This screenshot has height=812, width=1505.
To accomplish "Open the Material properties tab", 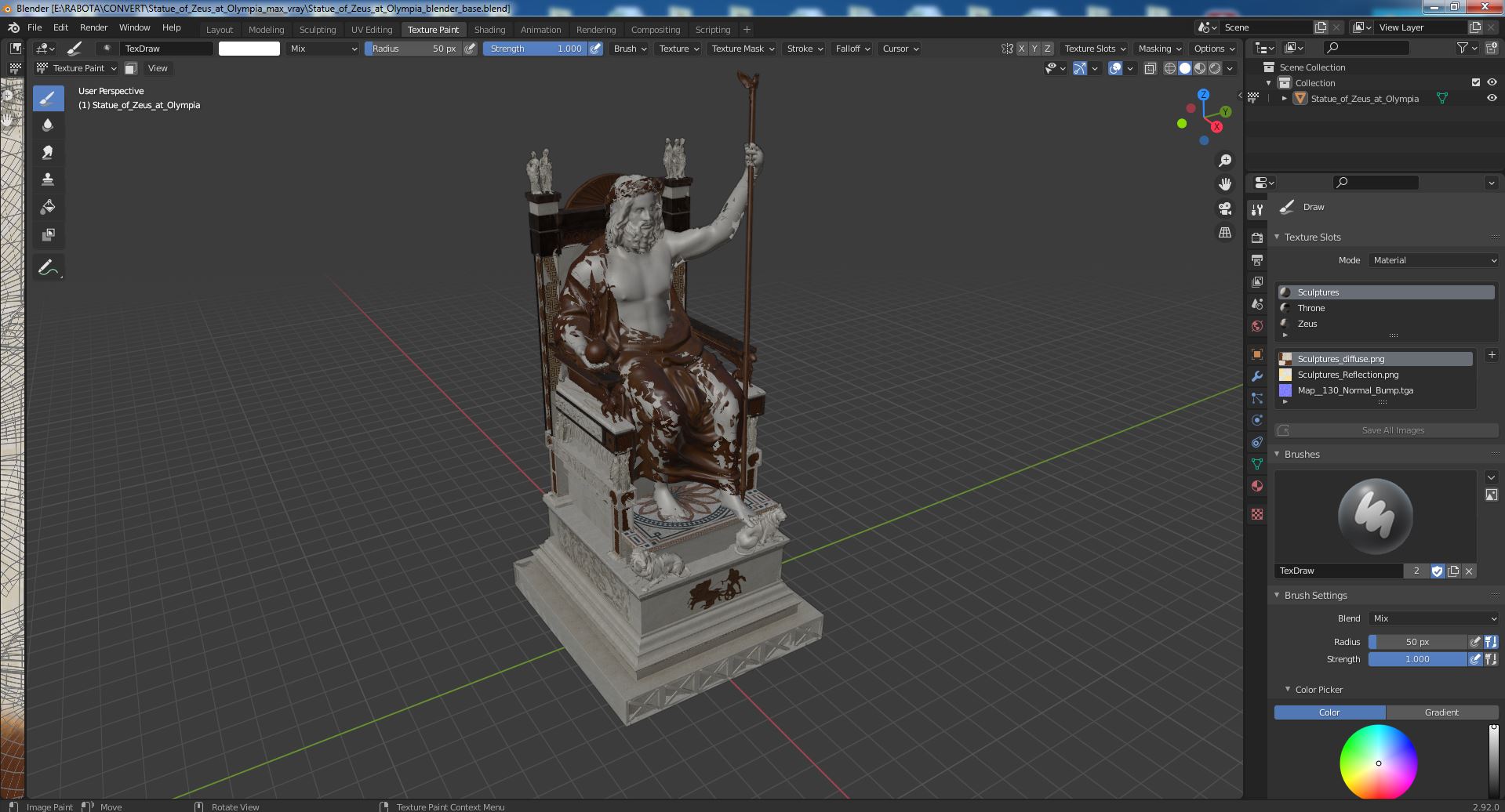I will [1257, 486].
